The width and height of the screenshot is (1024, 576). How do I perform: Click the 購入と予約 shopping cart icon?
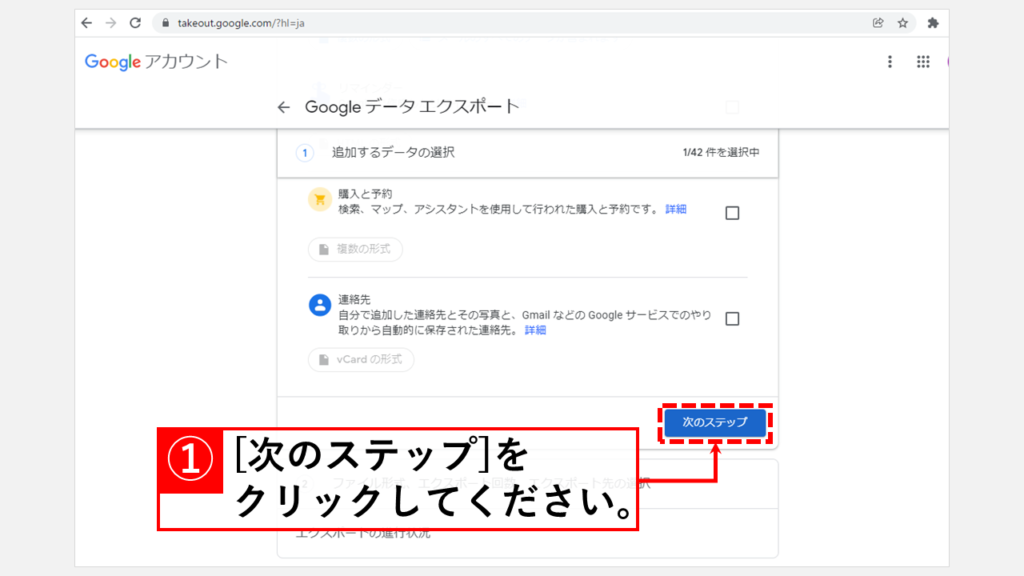[319, 199]
